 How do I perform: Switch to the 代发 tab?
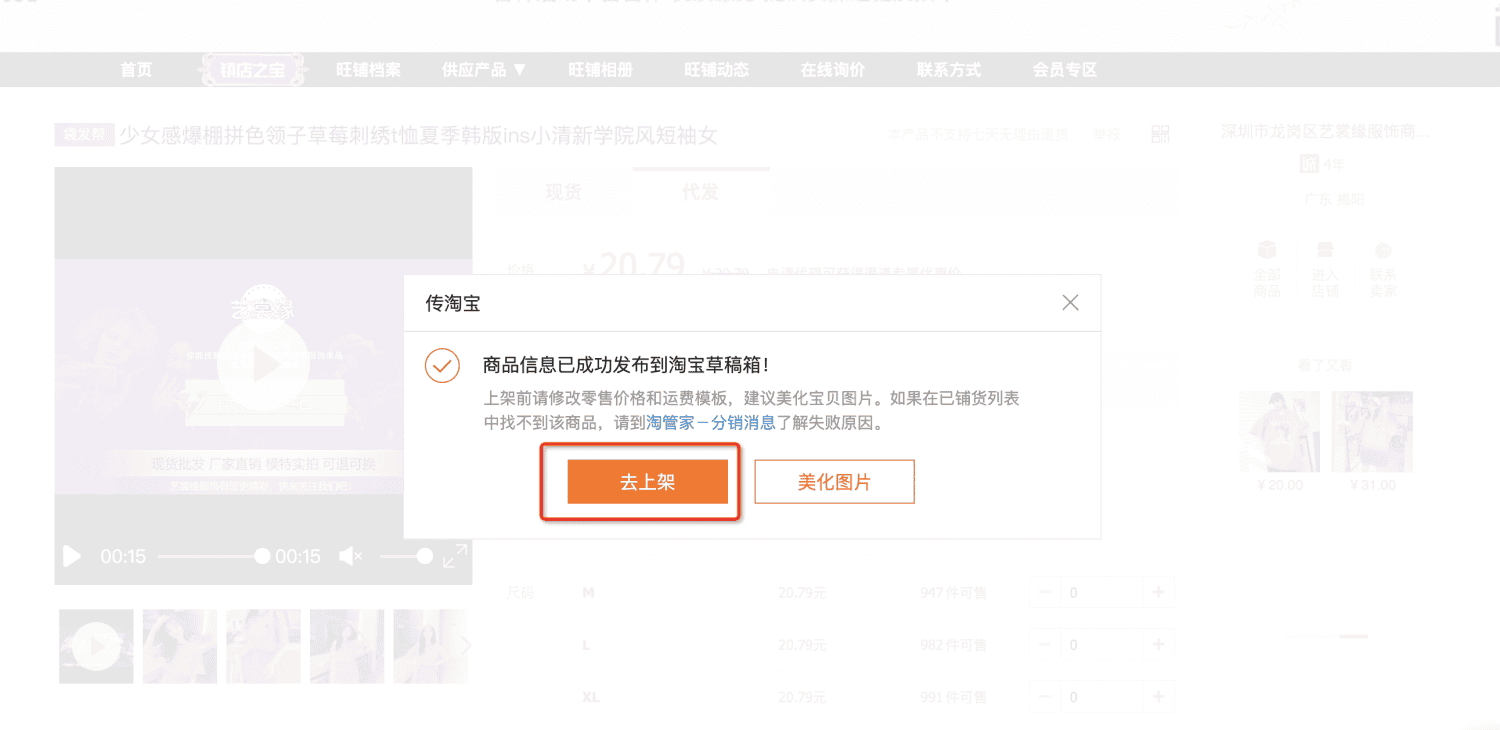tap(700, 191)
